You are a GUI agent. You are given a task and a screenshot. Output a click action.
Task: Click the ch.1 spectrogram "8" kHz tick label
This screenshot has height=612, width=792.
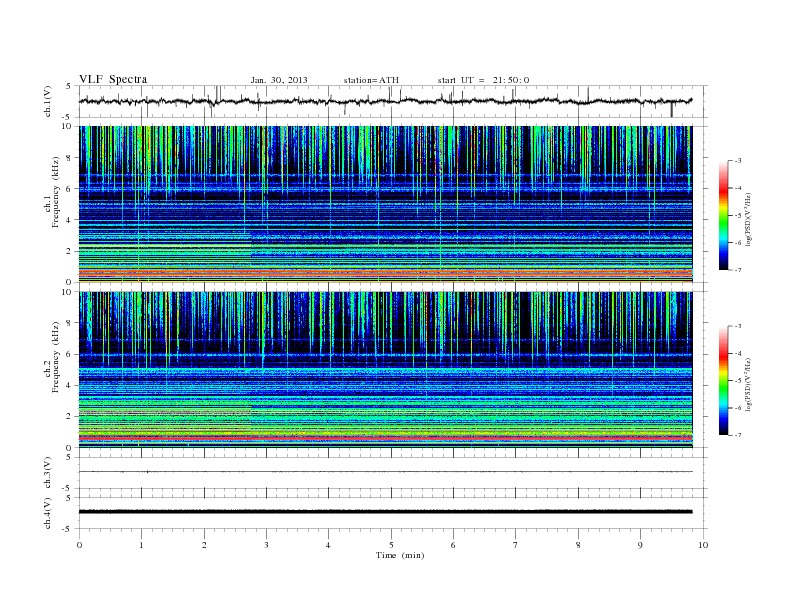point(69,158)
